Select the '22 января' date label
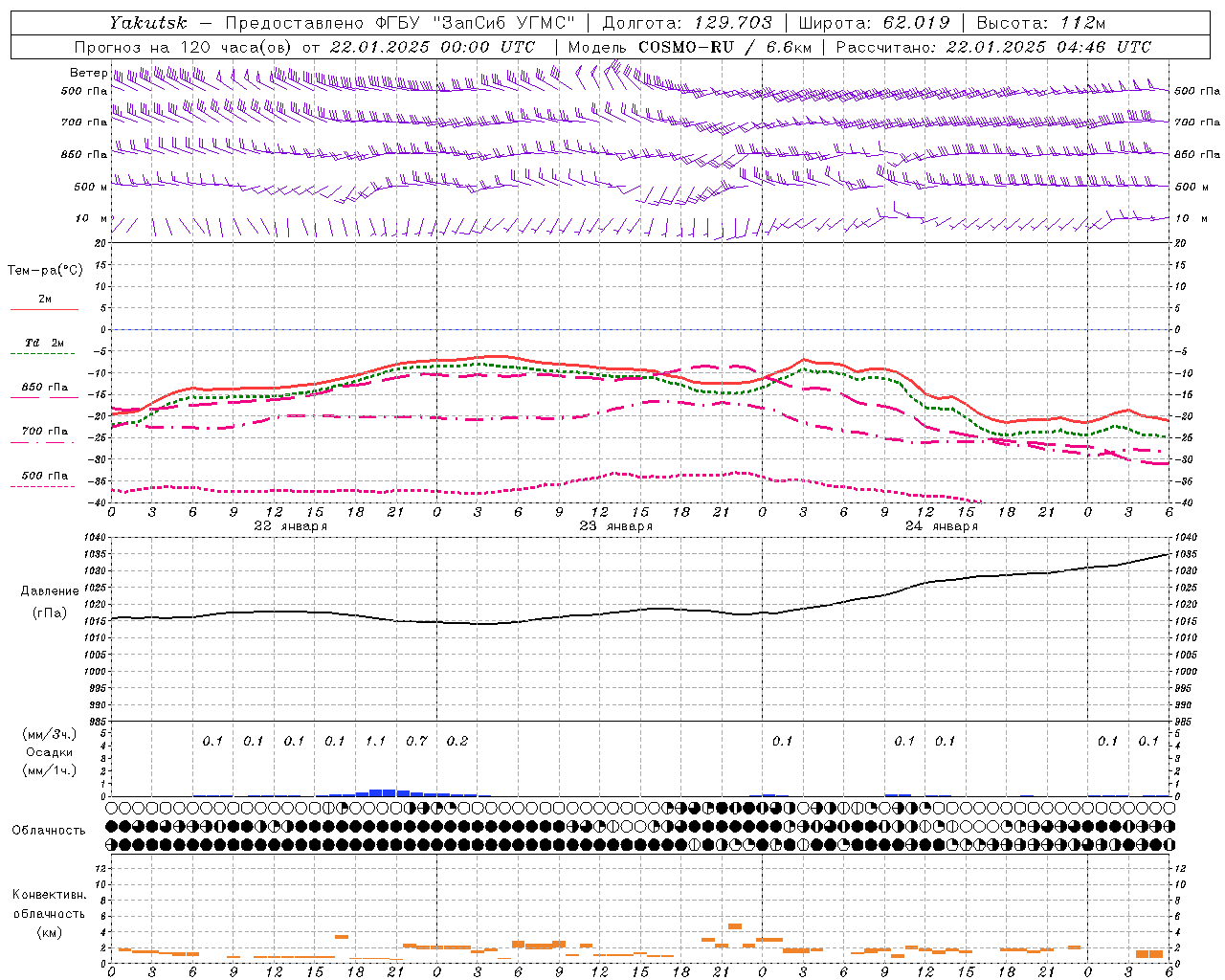This screenshot has height=980, width=1225. pyautogui.click(x=290, y=526)
